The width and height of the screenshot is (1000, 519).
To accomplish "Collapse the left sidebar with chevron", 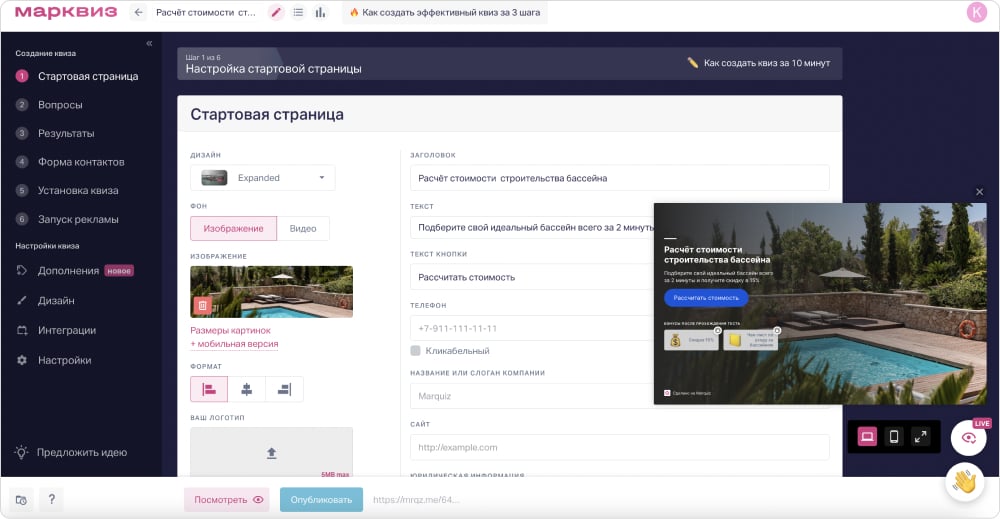I will [x=149, y=43].
